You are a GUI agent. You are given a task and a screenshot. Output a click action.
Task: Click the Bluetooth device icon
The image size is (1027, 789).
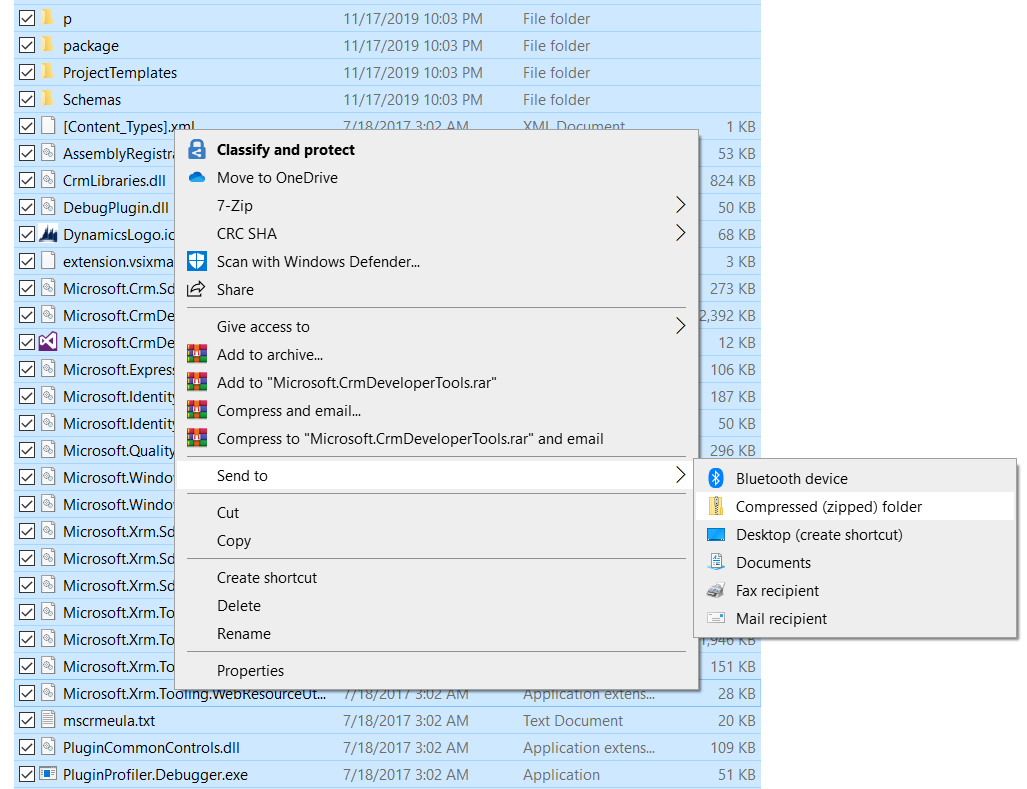tap(716, 479)
